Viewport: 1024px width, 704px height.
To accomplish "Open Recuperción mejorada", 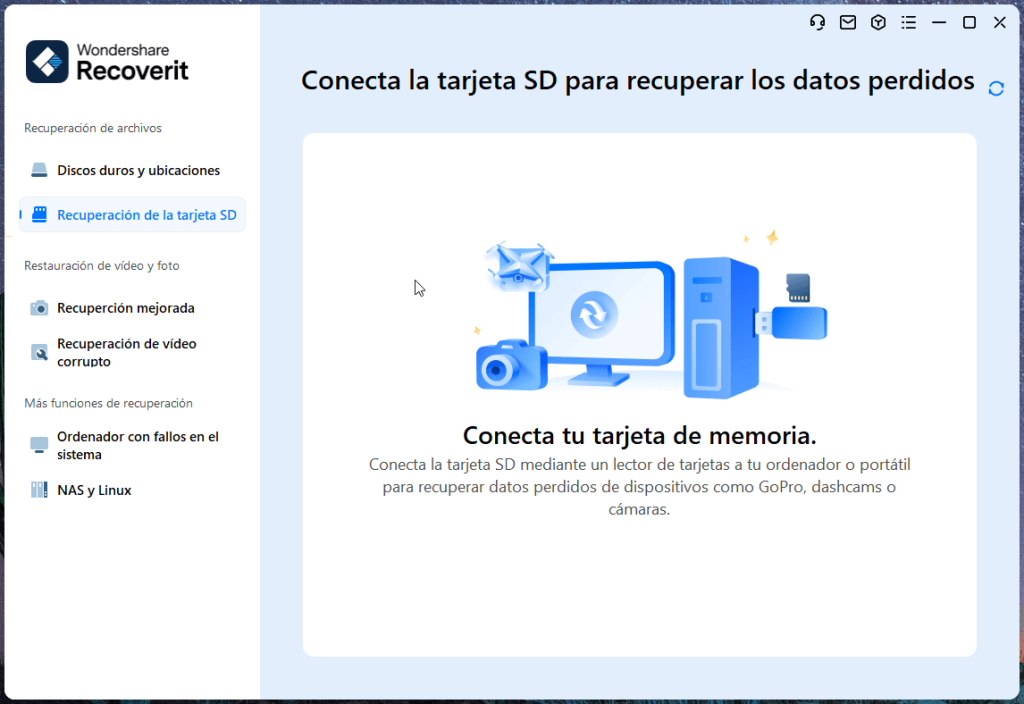I will pyautogui.click(x=133, y=308).
